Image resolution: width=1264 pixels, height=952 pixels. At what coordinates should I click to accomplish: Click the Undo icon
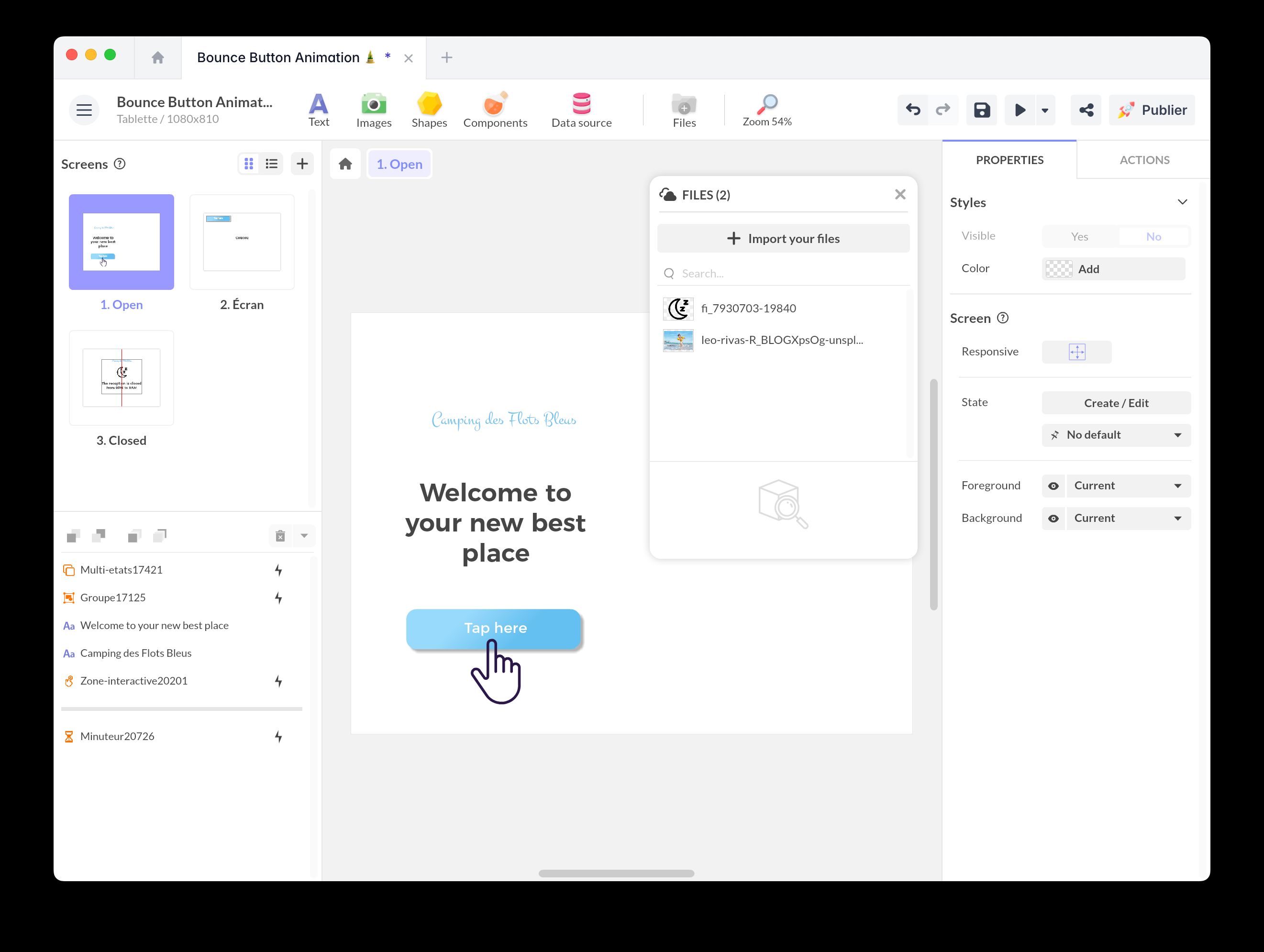coord(912,110)
